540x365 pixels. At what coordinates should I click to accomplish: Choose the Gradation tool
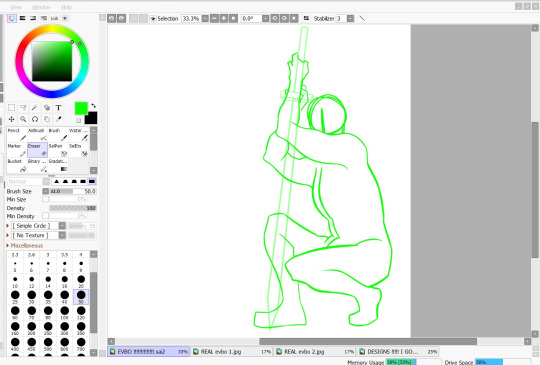[58, 165]
